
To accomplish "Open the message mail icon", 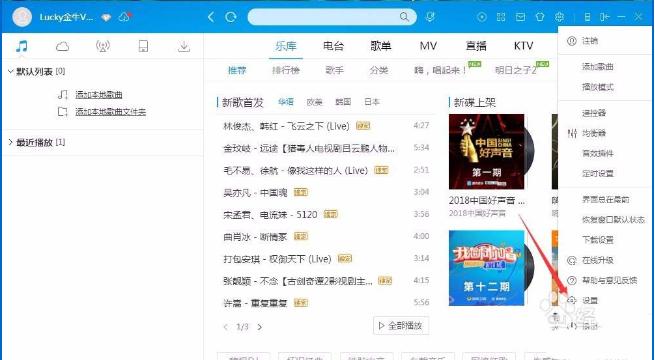I will point(520,17).
